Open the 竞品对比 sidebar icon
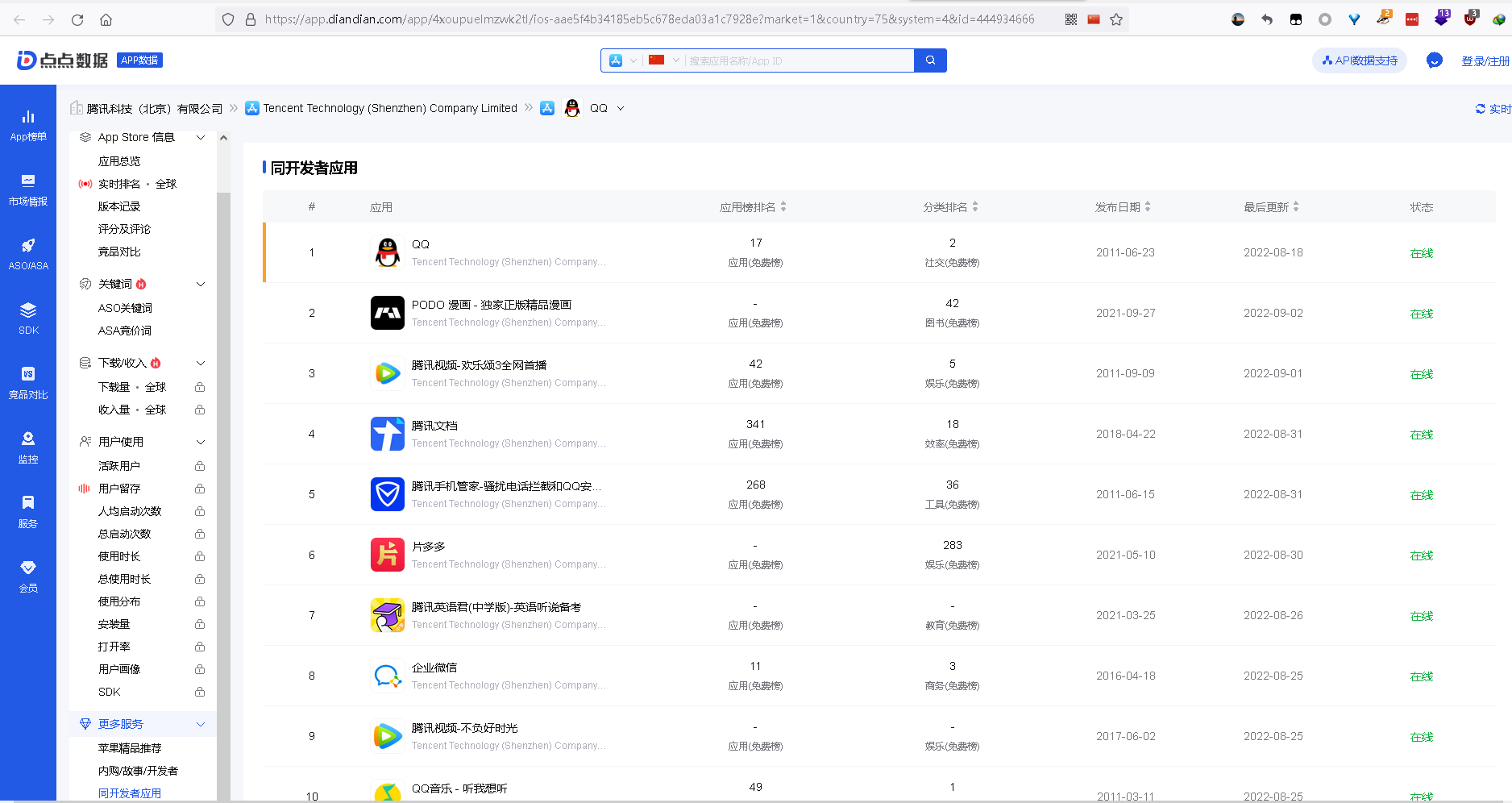 tap(28, 374)
